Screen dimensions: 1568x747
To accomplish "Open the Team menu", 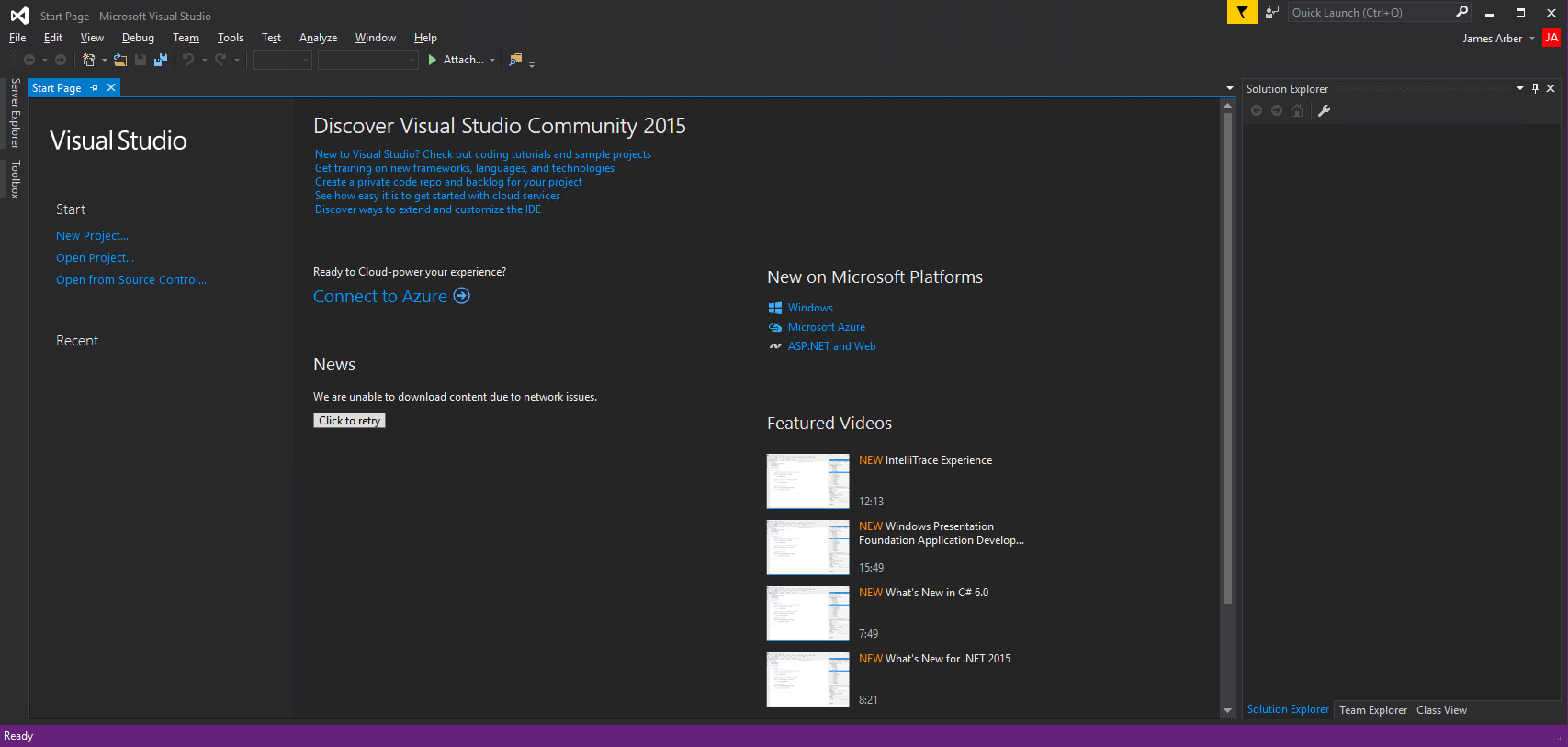I will click(x=186, y=38).
